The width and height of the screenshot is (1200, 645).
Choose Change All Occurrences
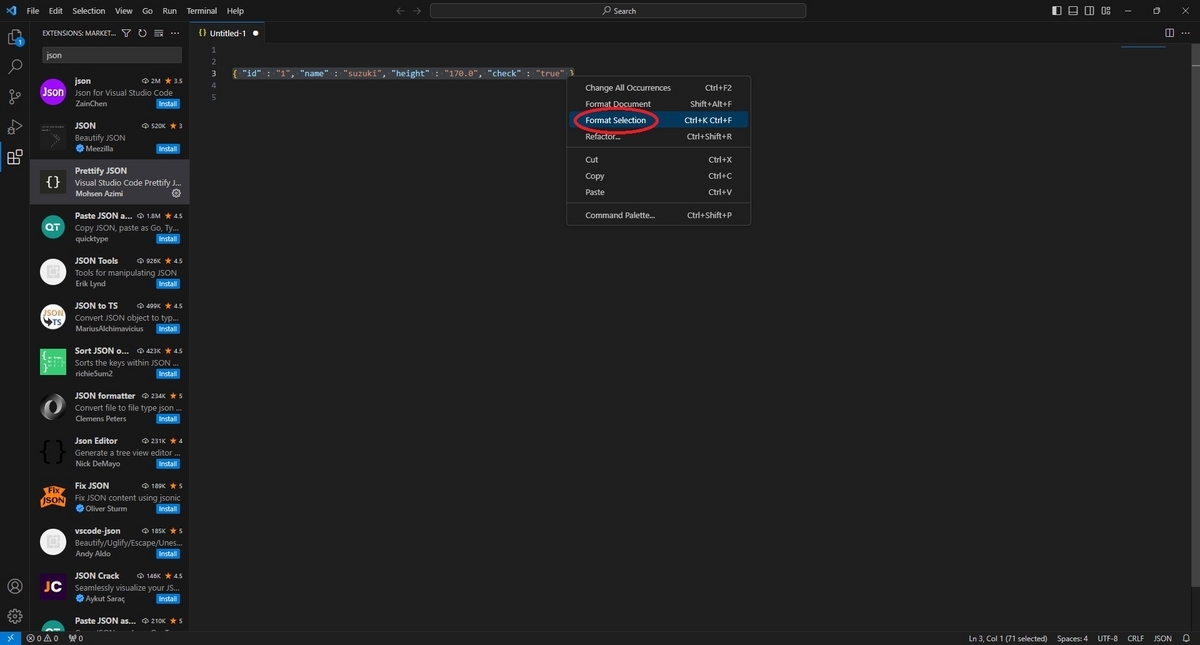point(658,88)
